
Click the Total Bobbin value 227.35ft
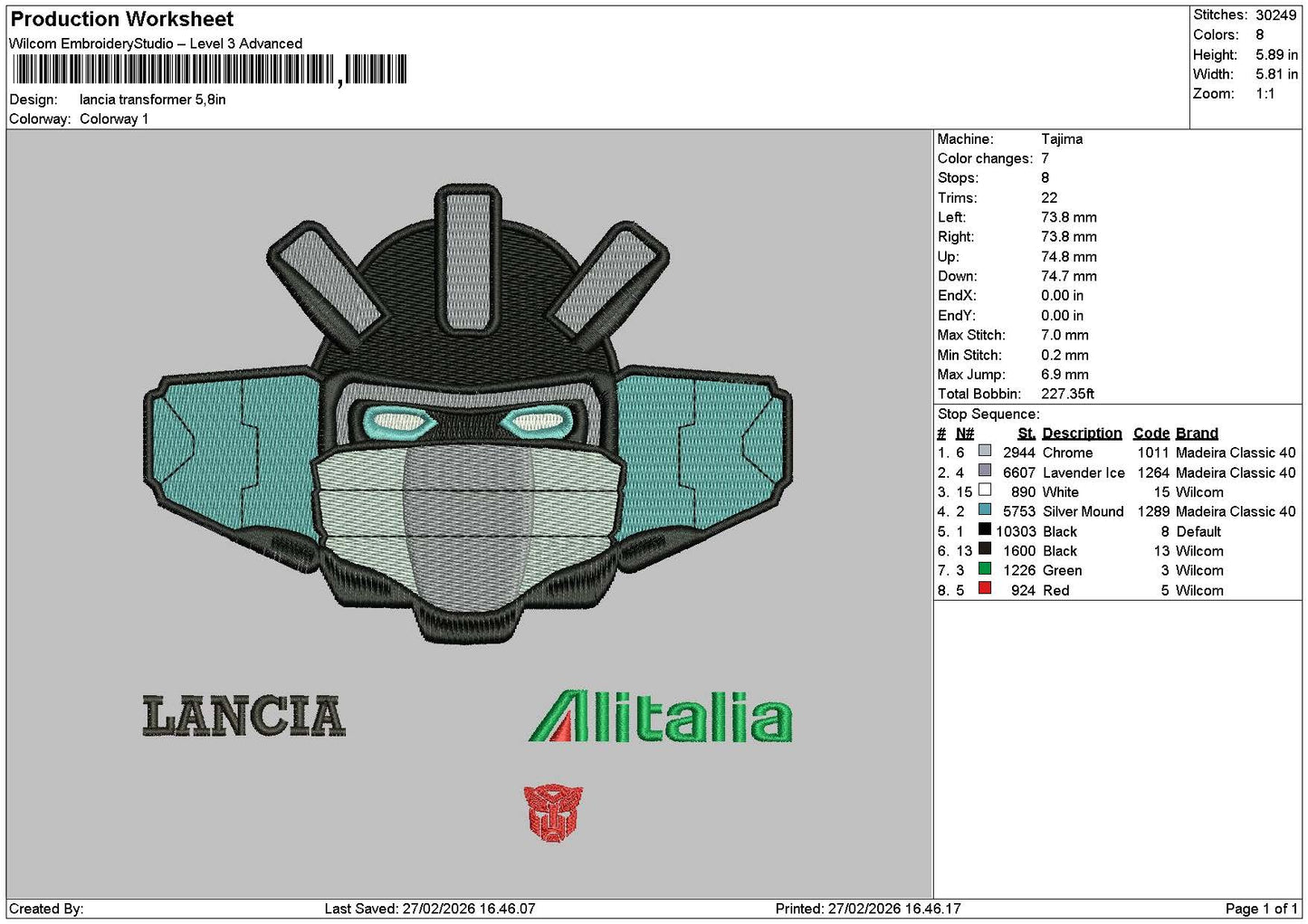click(1068, 395)
